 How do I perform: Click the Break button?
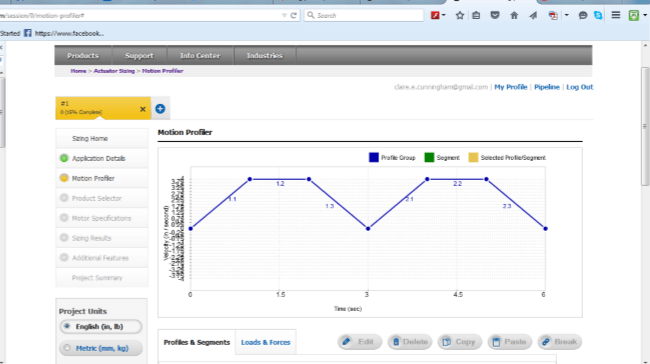560,342
